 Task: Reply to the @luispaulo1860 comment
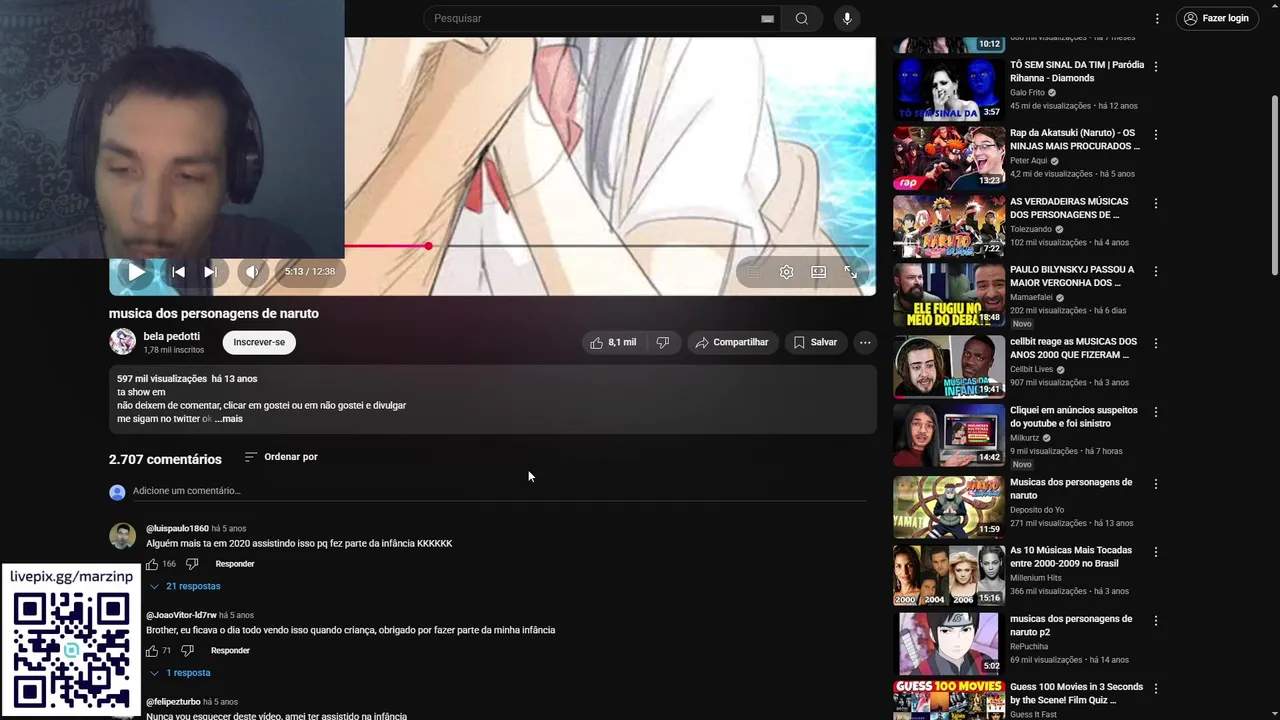[235, 564]
